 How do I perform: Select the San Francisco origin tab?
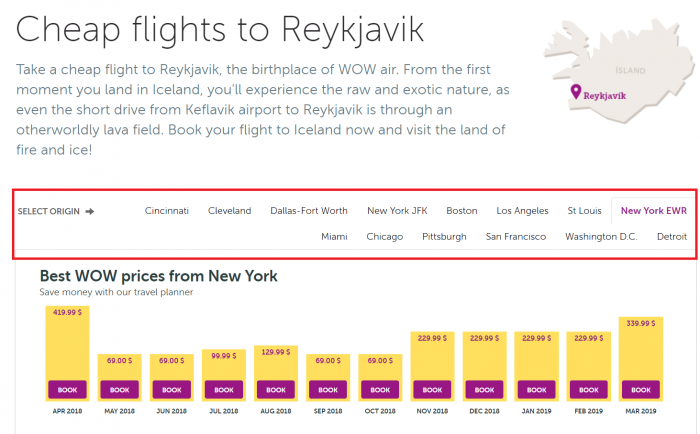(x=516, y=237)
